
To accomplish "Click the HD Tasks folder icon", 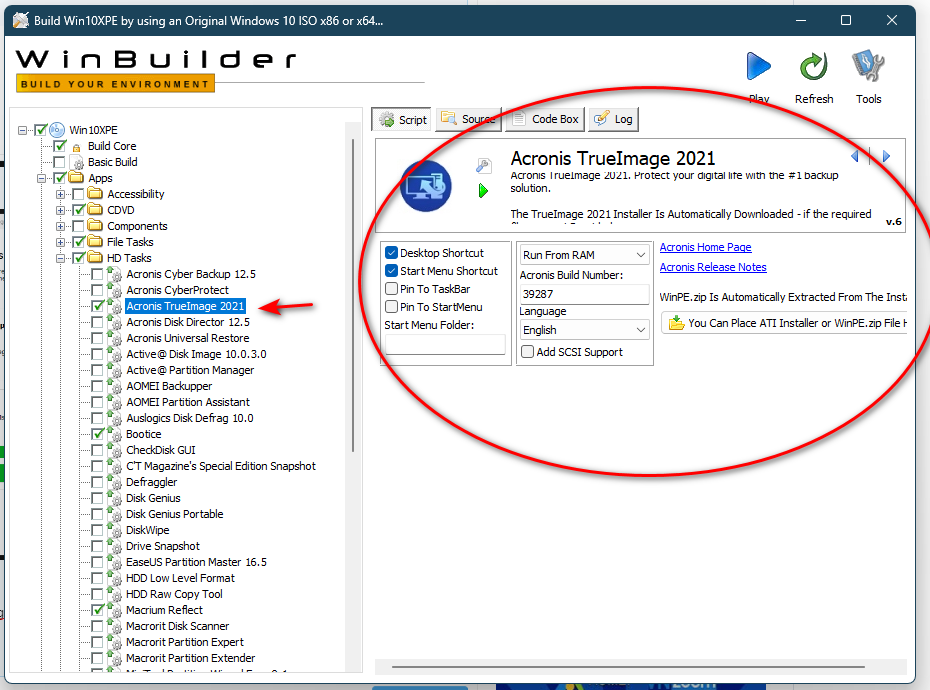I will click(95, 257).
